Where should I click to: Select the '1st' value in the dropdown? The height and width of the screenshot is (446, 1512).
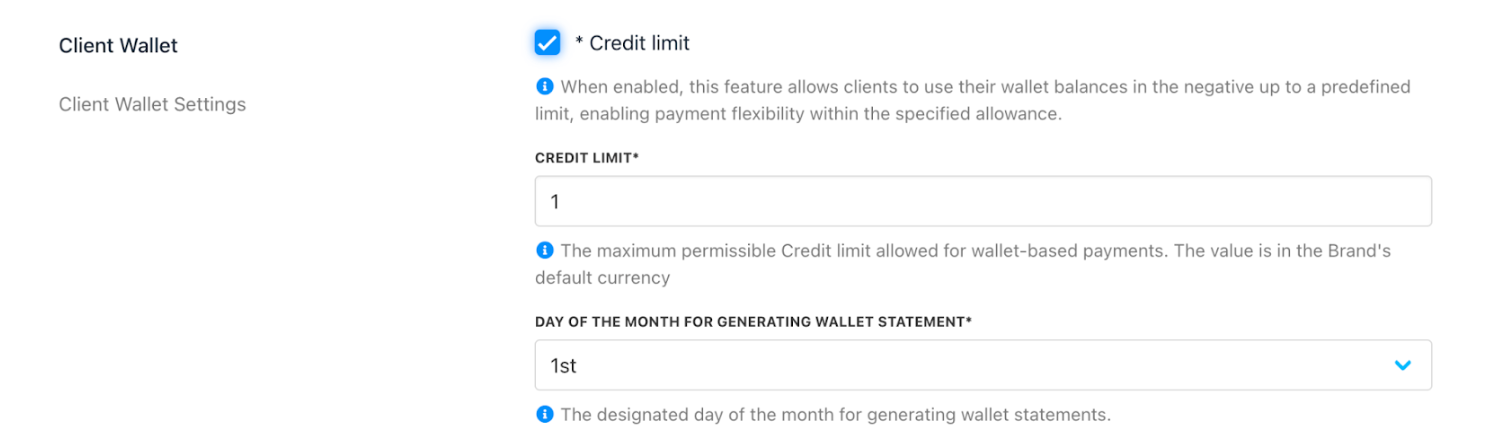(x=563, y=366)
